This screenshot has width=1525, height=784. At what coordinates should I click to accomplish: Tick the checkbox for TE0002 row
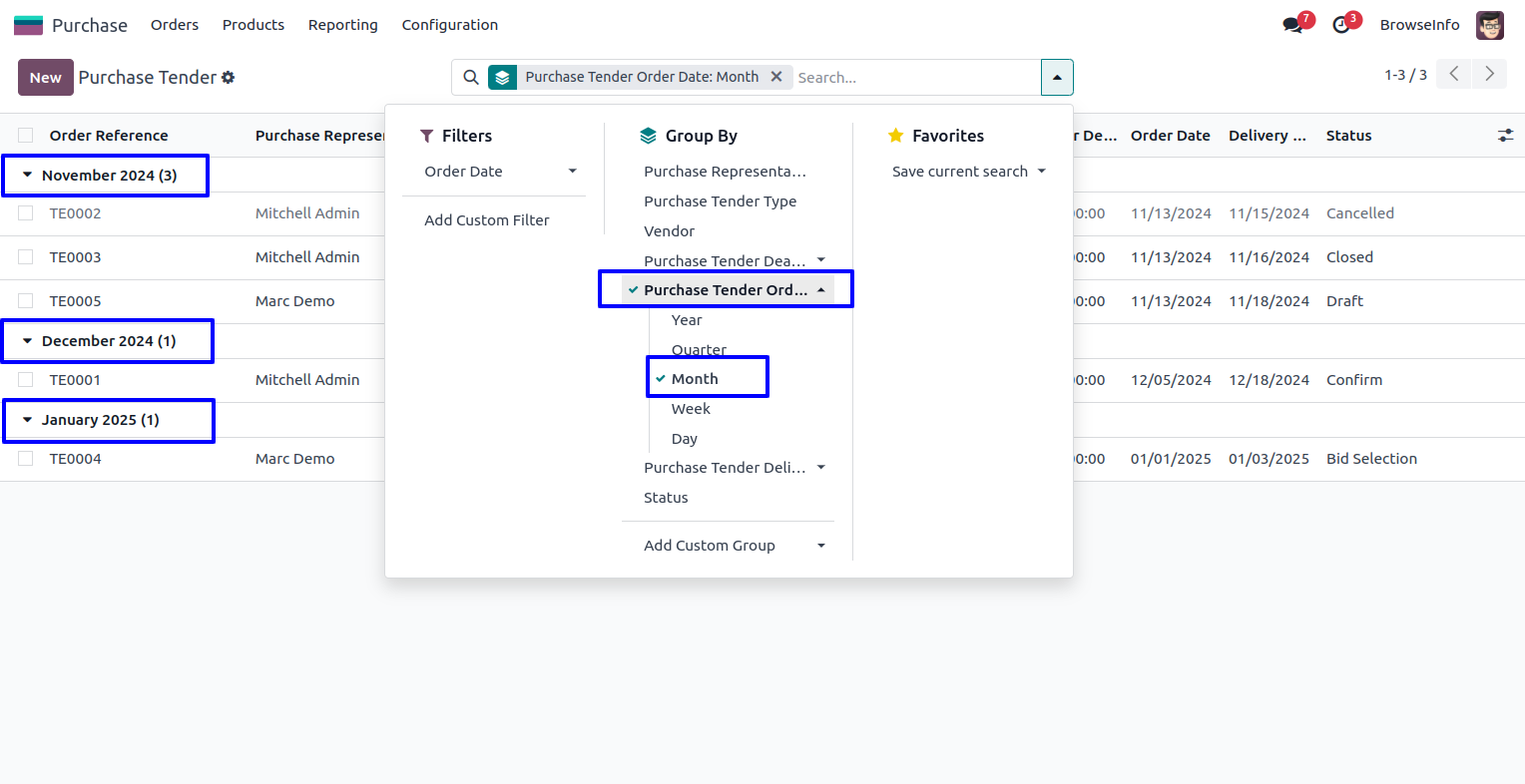coord(26,213)
